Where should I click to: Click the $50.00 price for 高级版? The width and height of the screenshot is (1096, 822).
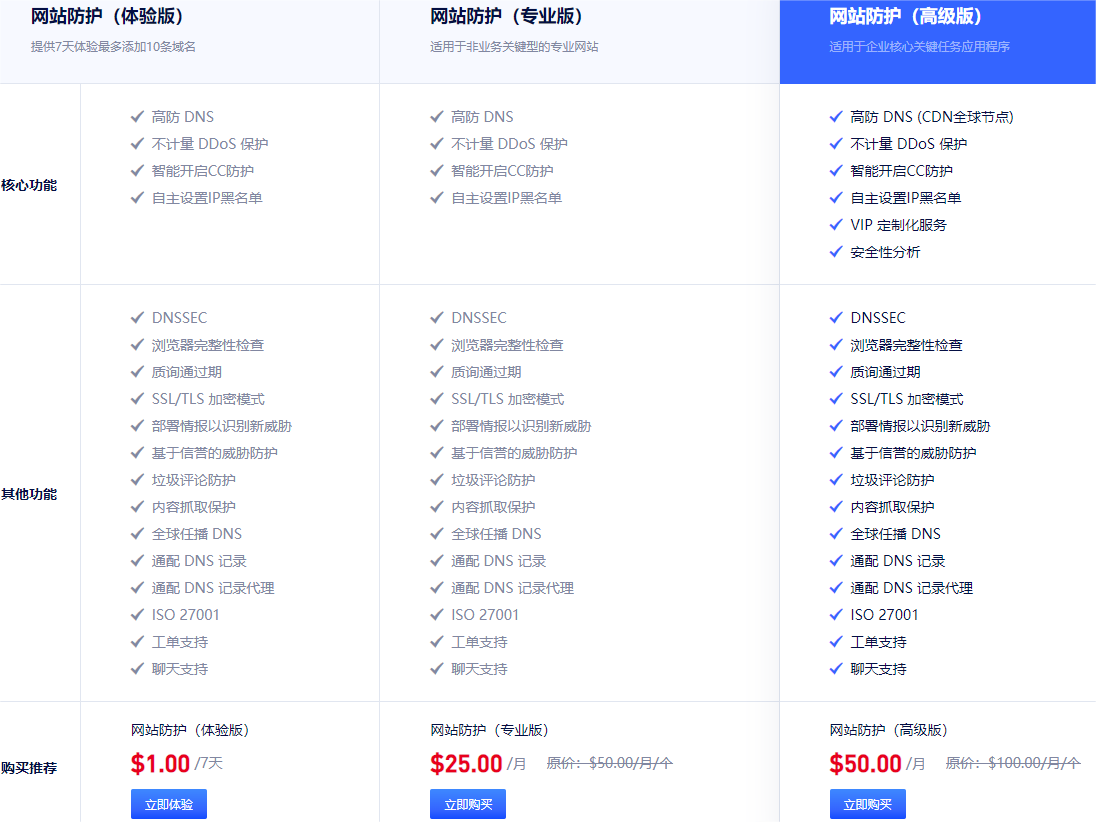tap(865, 763)
